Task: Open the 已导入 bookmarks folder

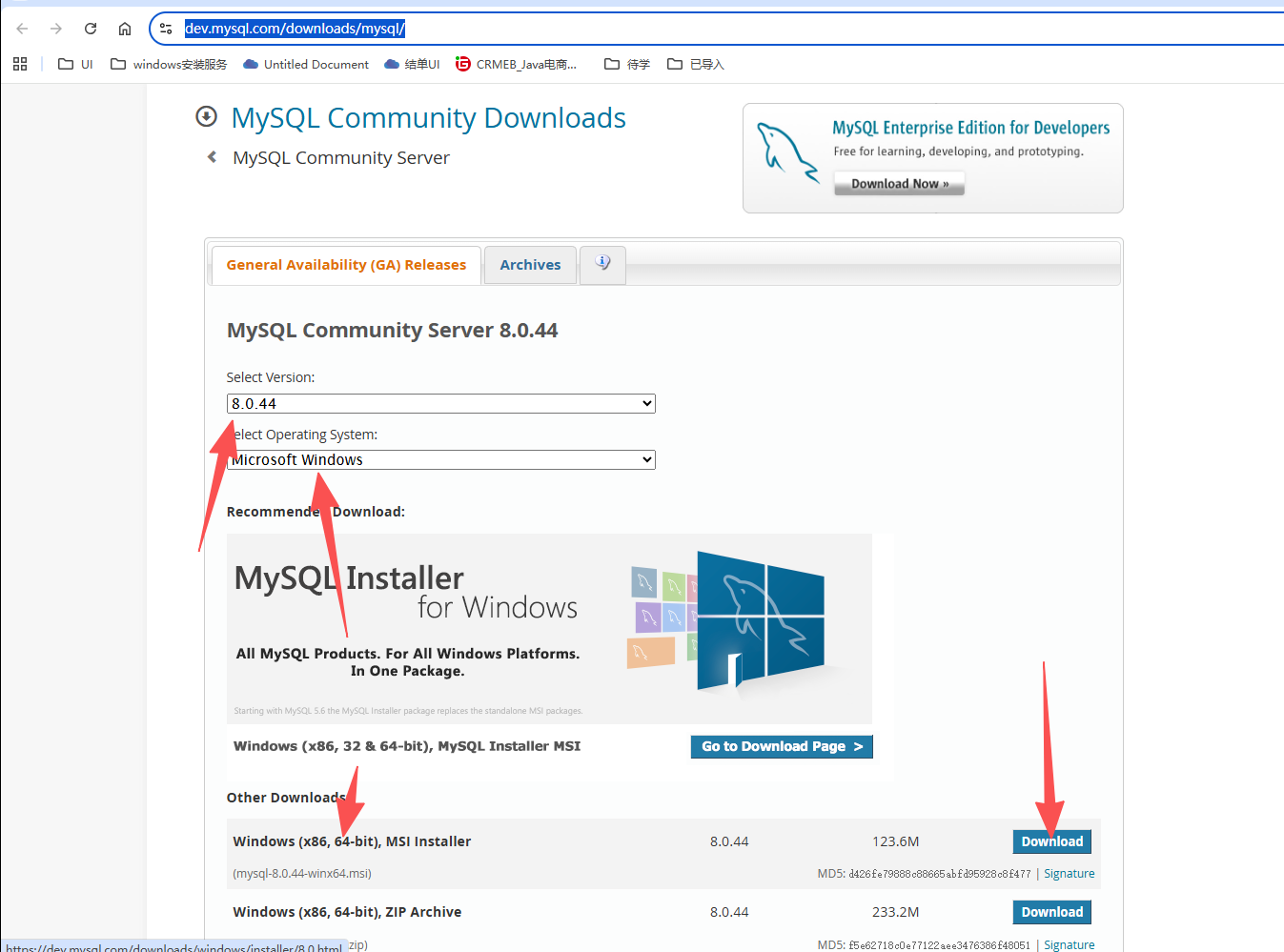Action: 696,64
